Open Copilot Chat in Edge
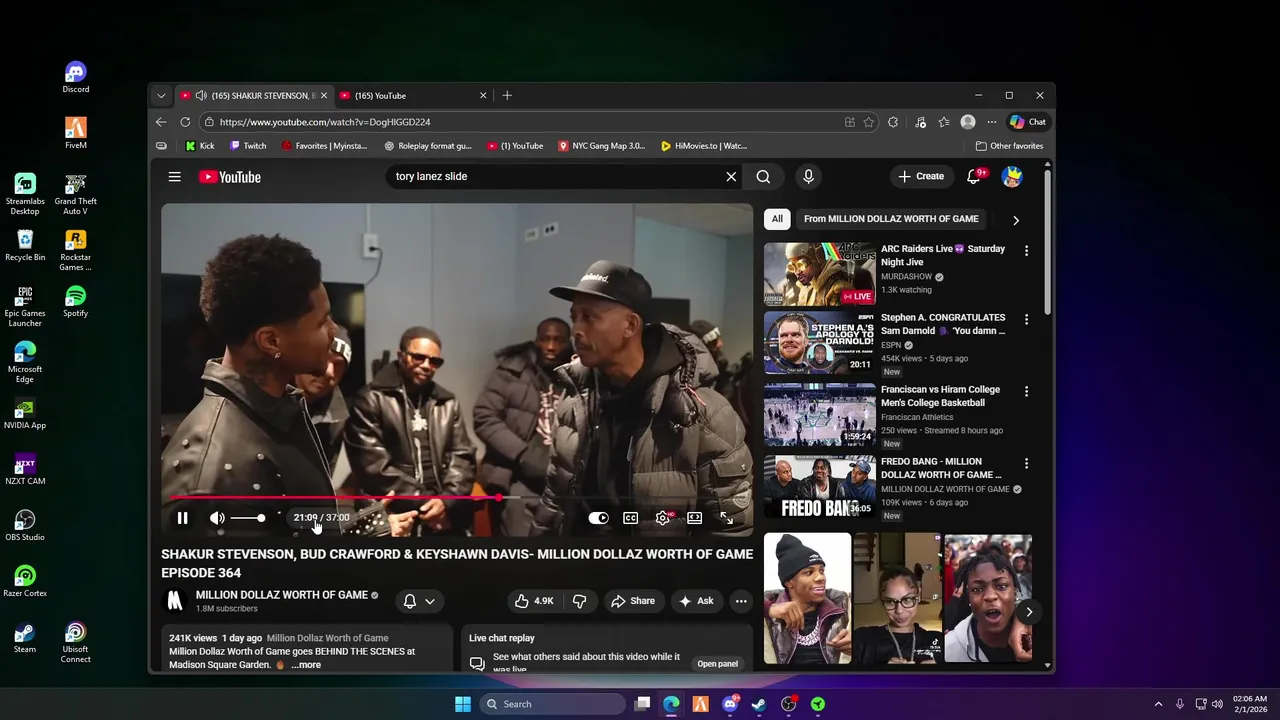The width and height of the screenshot is (1280, 720). (x=1028, y=122)
